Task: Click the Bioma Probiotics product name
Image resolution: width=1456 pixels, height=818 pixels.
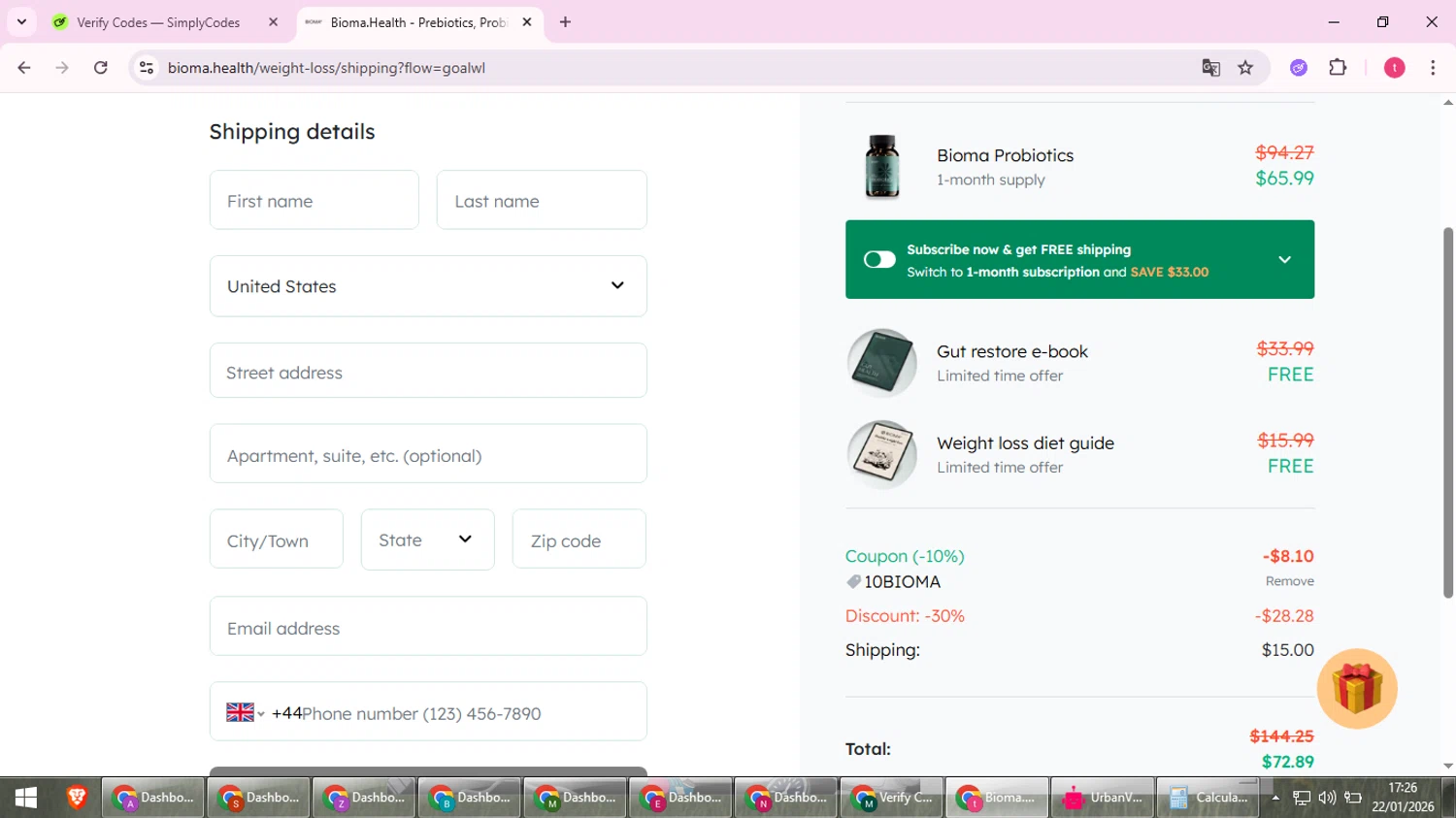Action: (1005, 155)
